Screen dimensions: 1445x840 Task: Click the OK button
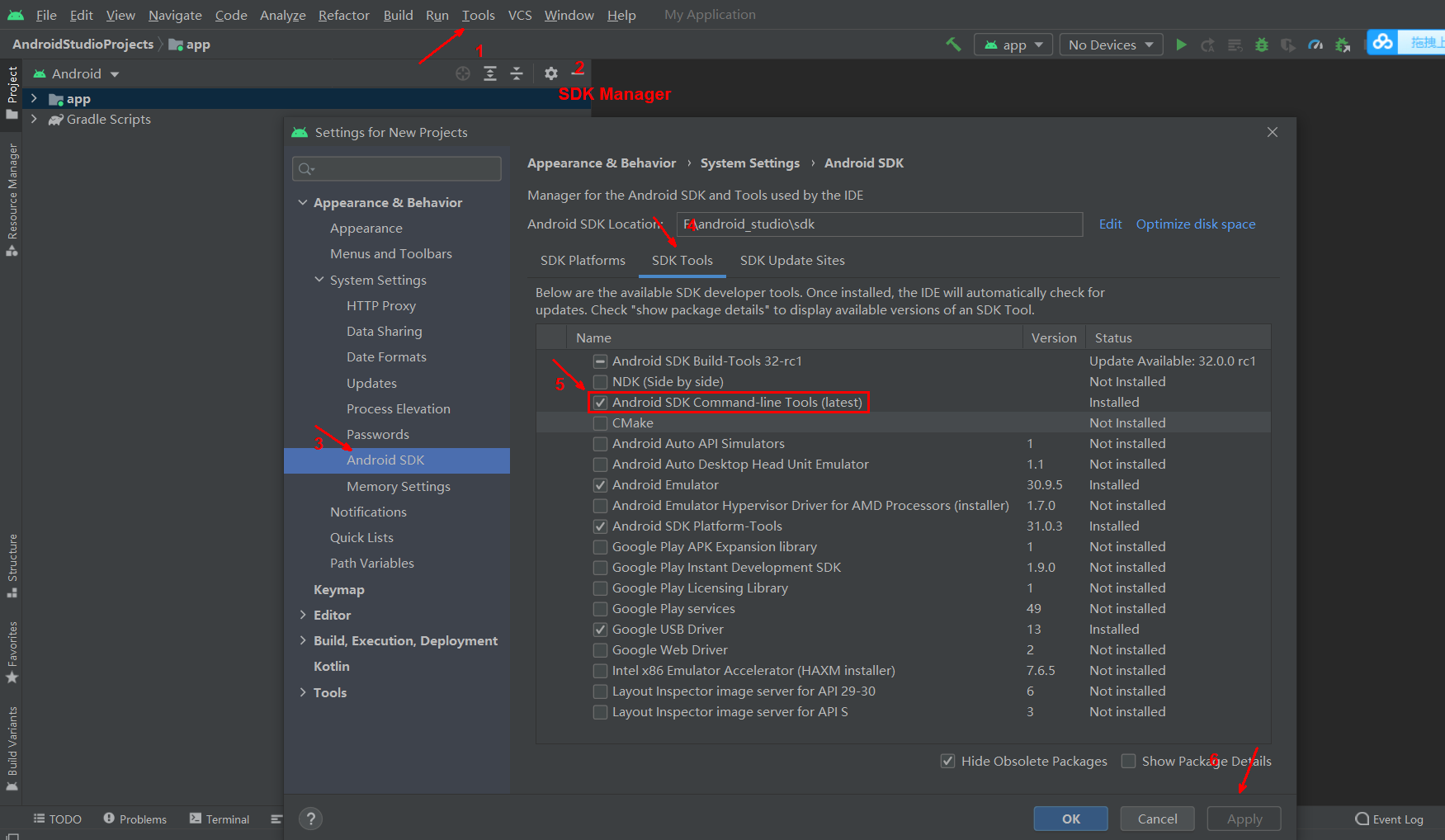[1071, 819]
